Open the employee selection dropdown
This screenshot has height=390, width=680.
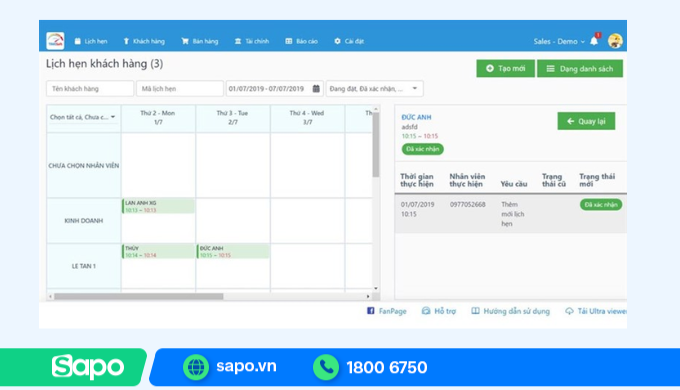coord(82,117)
